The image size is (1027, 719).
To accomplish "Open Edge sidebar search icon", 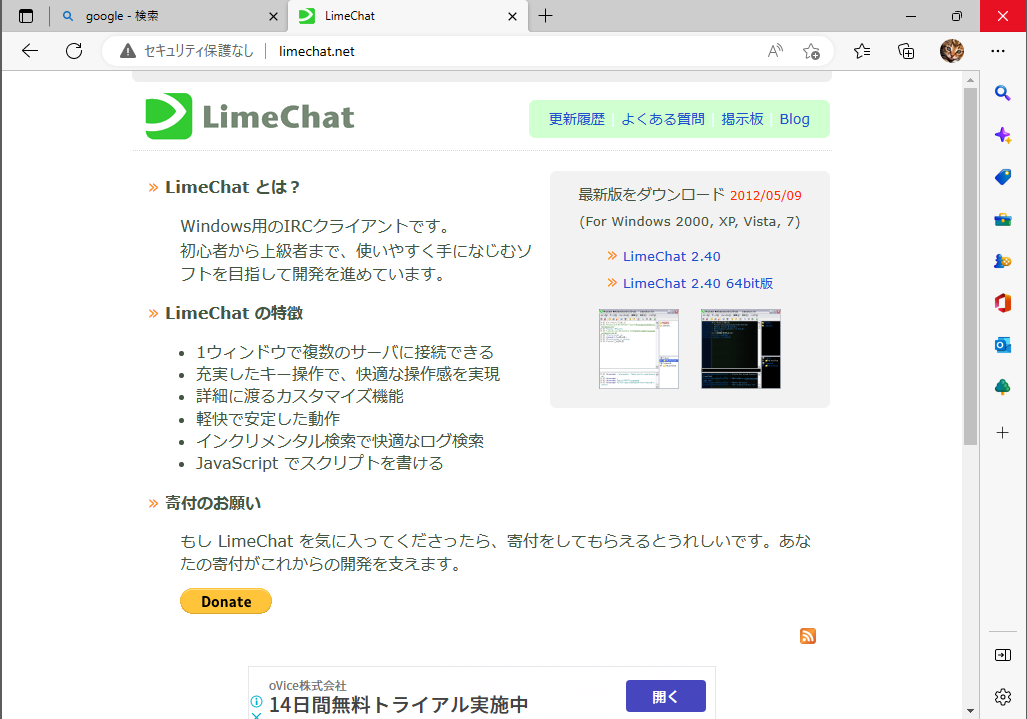I will [x=1003, y=92].
